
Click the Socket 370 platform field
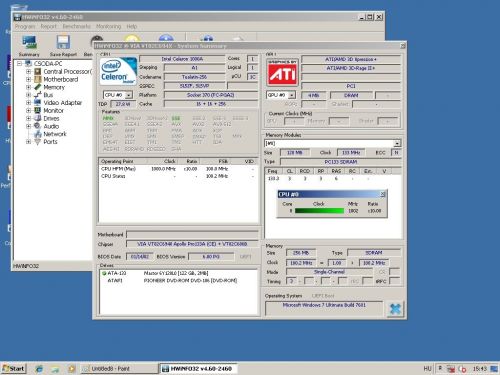[x=211, y=95]
